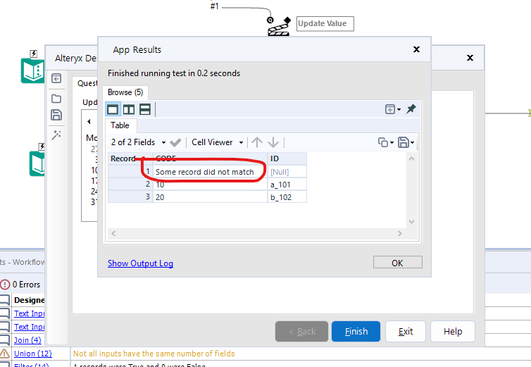The width and height of the screenshot is (531, 367).
Task: Click scroll left arrow in results table
Action: coord(113,233)
